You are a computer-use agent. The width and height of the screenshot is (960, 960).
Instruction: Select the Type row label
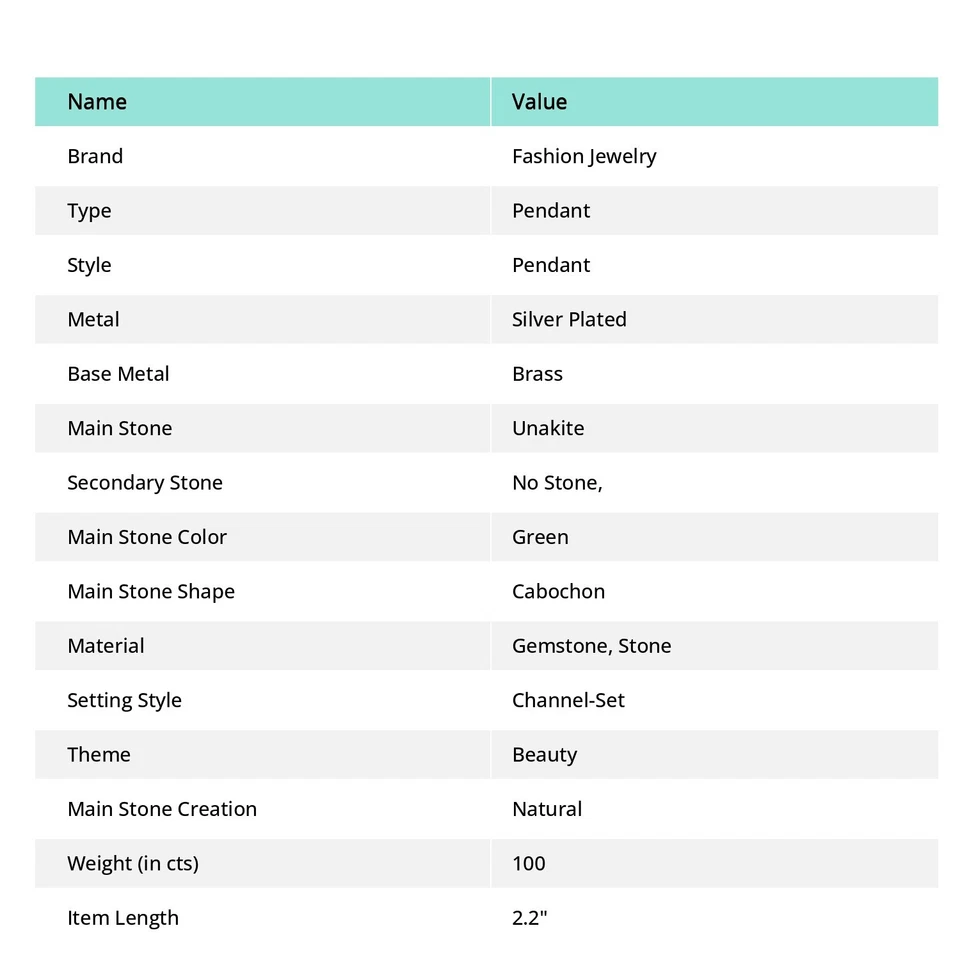point(89,211)
